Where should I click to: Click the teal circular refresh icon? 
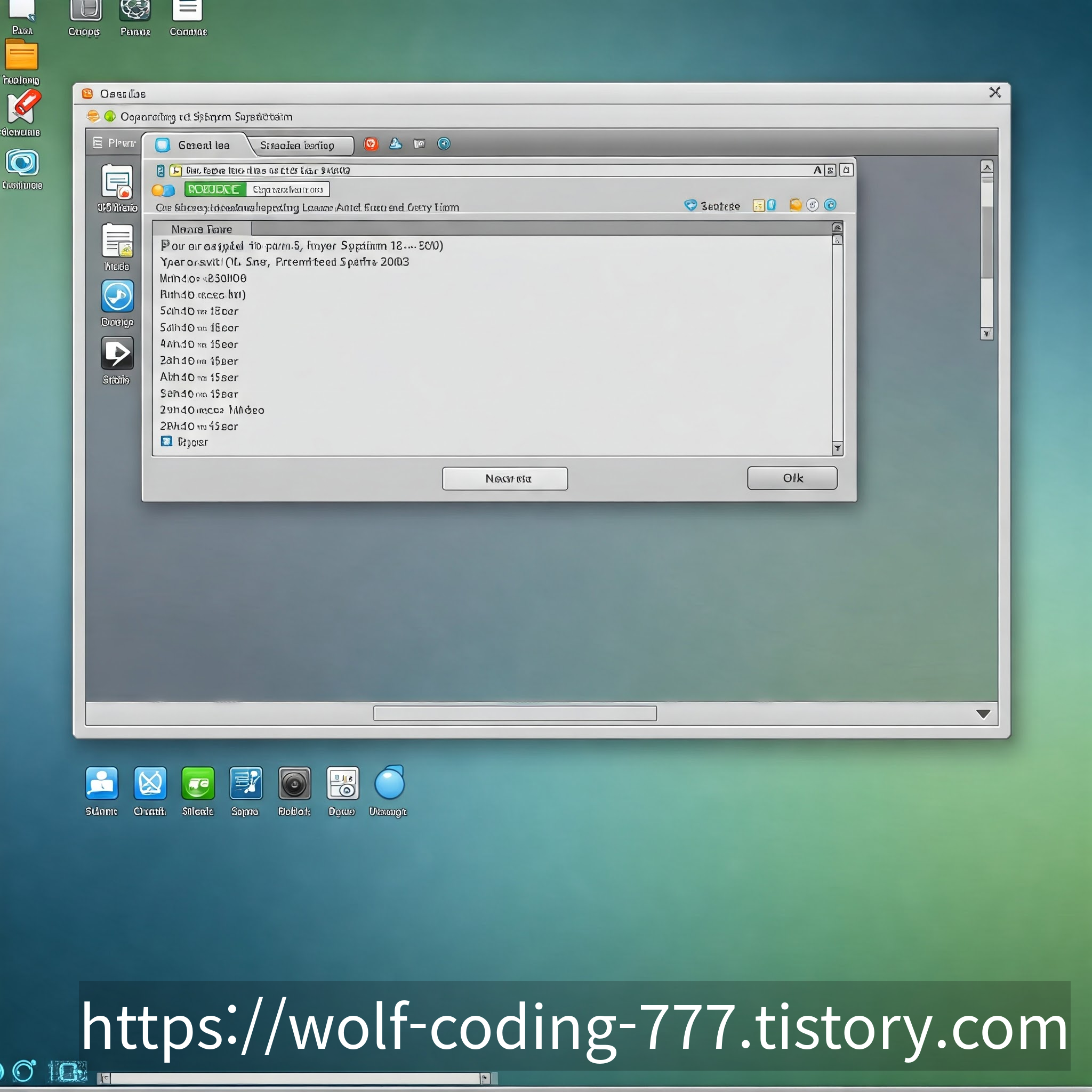[830, 205]
